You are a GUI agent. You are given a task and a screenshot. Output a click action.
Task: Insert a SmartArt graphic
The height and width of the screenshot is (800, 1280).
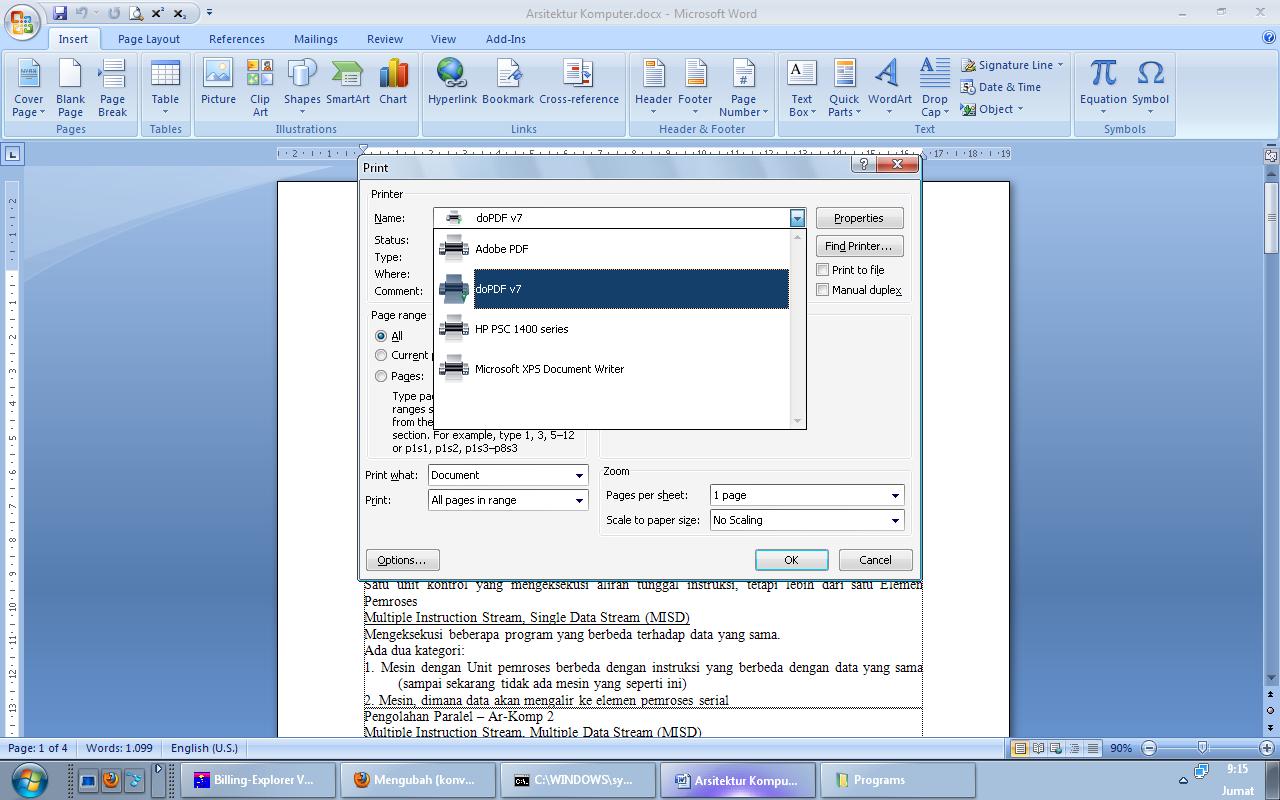(348, 82)
